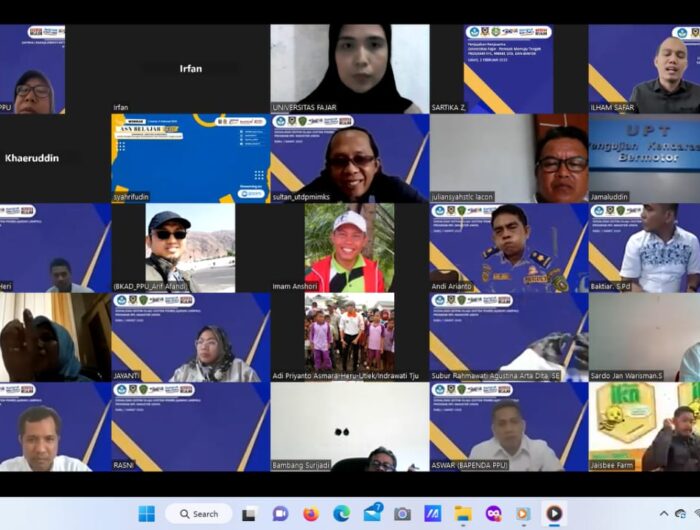Image resolution: width=700 pixels, height=530 pixels.
Task: Launch Firefox from the taskbar
Action: [x=310, y=514]
